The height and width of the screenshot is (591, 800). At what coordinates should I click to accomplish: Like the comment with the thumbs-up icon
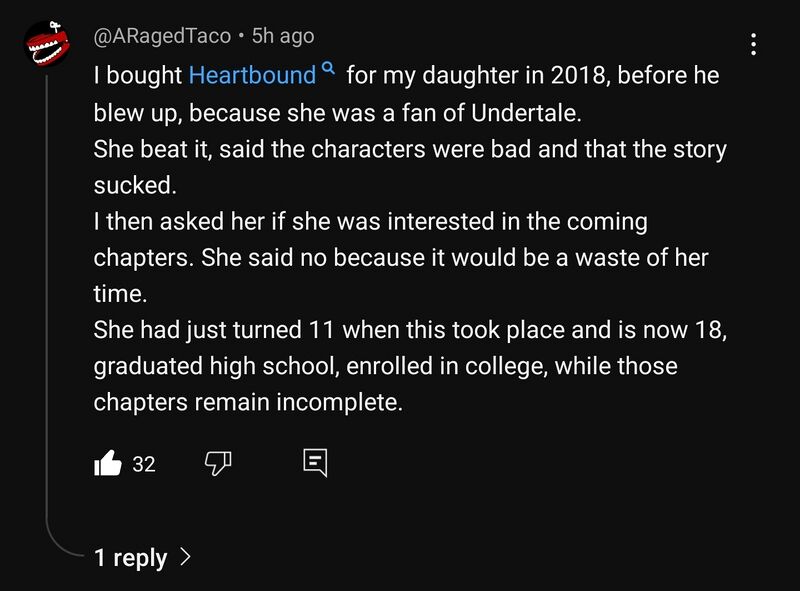coord(107,463)
